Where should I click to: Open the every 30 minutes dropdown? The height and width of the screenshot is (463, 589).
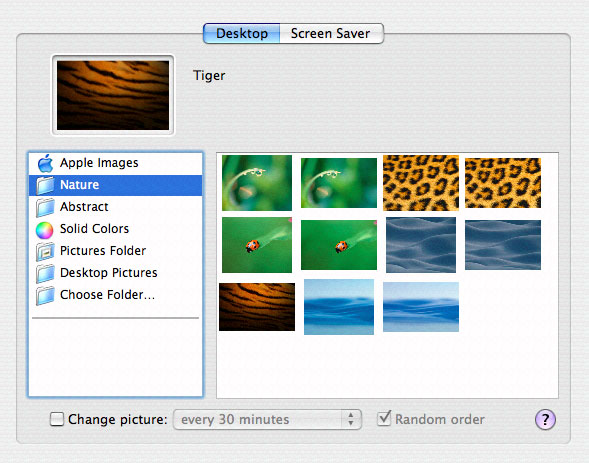[x=267, y=419]
